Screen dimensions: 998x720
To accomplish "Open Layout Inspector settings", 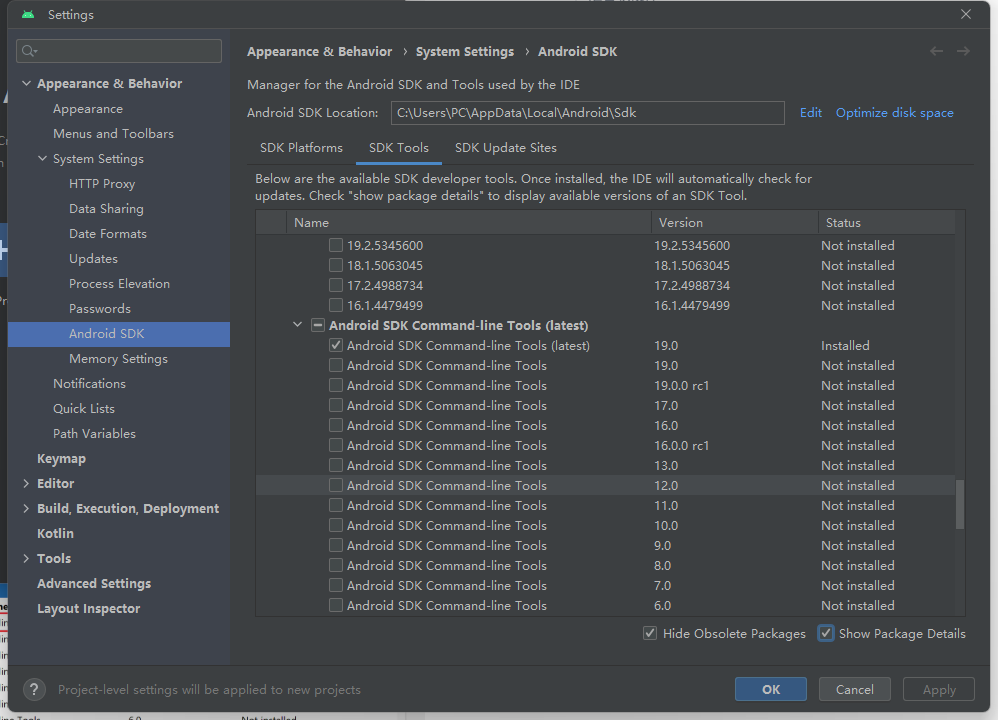I will (88, 609).
